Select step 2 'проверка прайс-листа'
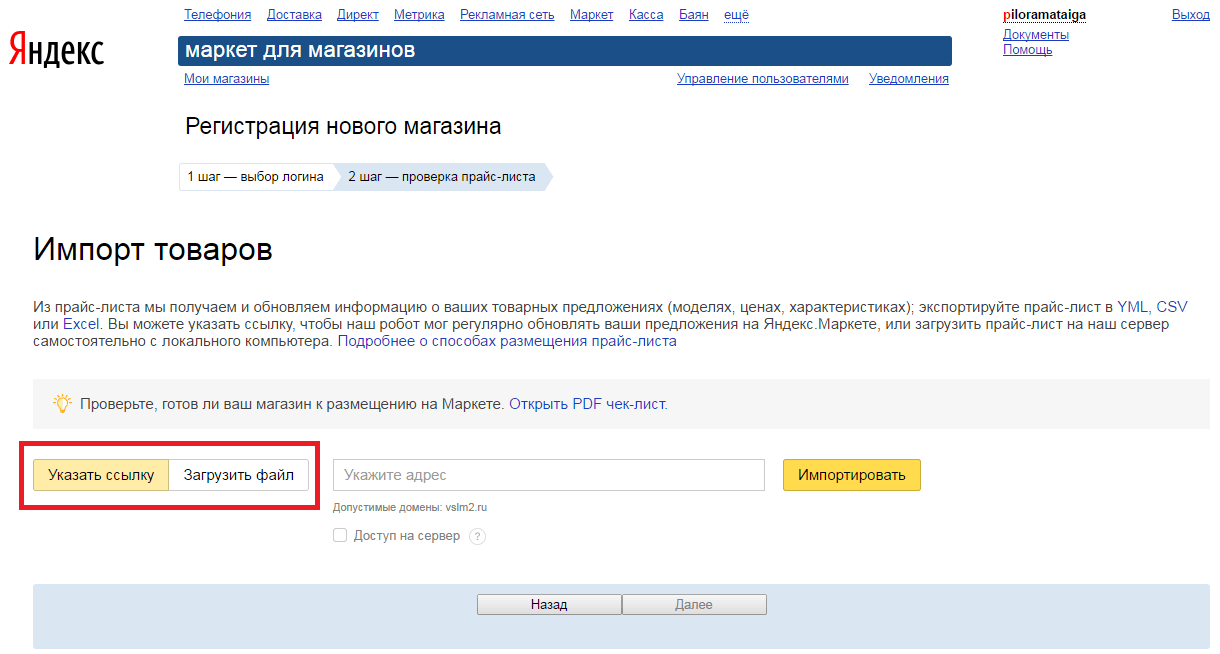The height and width of the screenshot is (654, 1220). pos(441,177)
